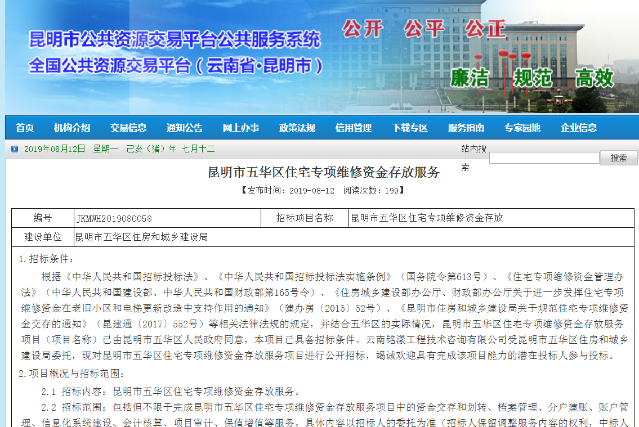Open 服务指南 in the navigation bar

(466, 128)
